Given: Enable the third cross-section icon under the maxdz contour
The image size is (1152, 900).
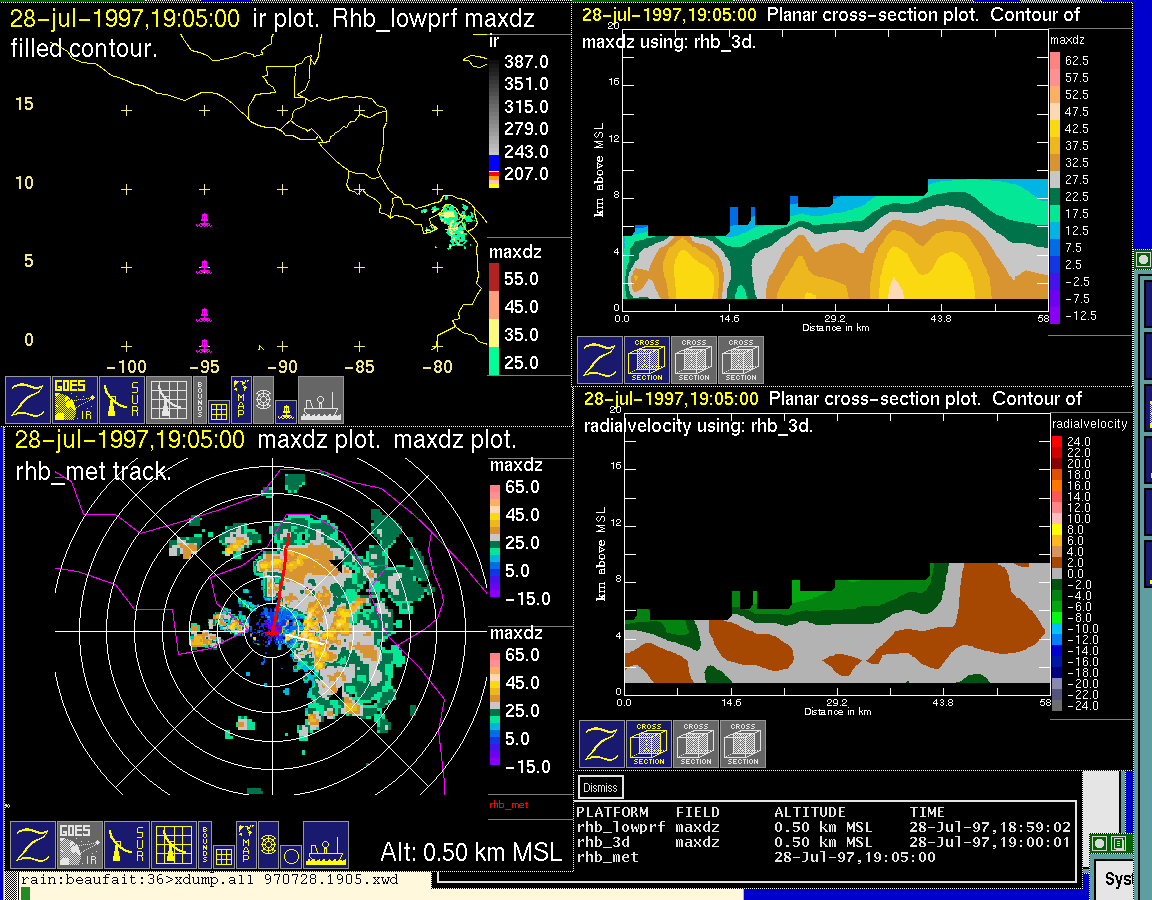Looking at the screenshot, I should [741, 360].
